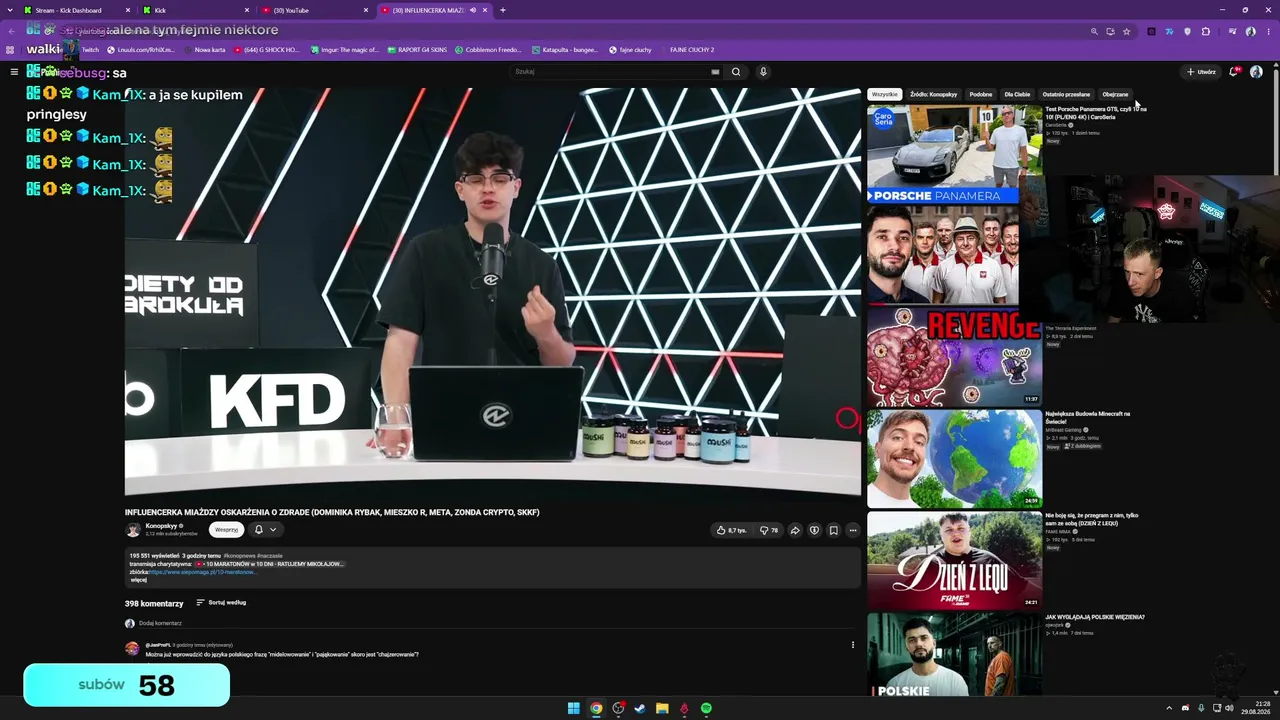Mute the playing tab via speaker icon
This screenshot has height=720, width=1280.
point(472,10)
